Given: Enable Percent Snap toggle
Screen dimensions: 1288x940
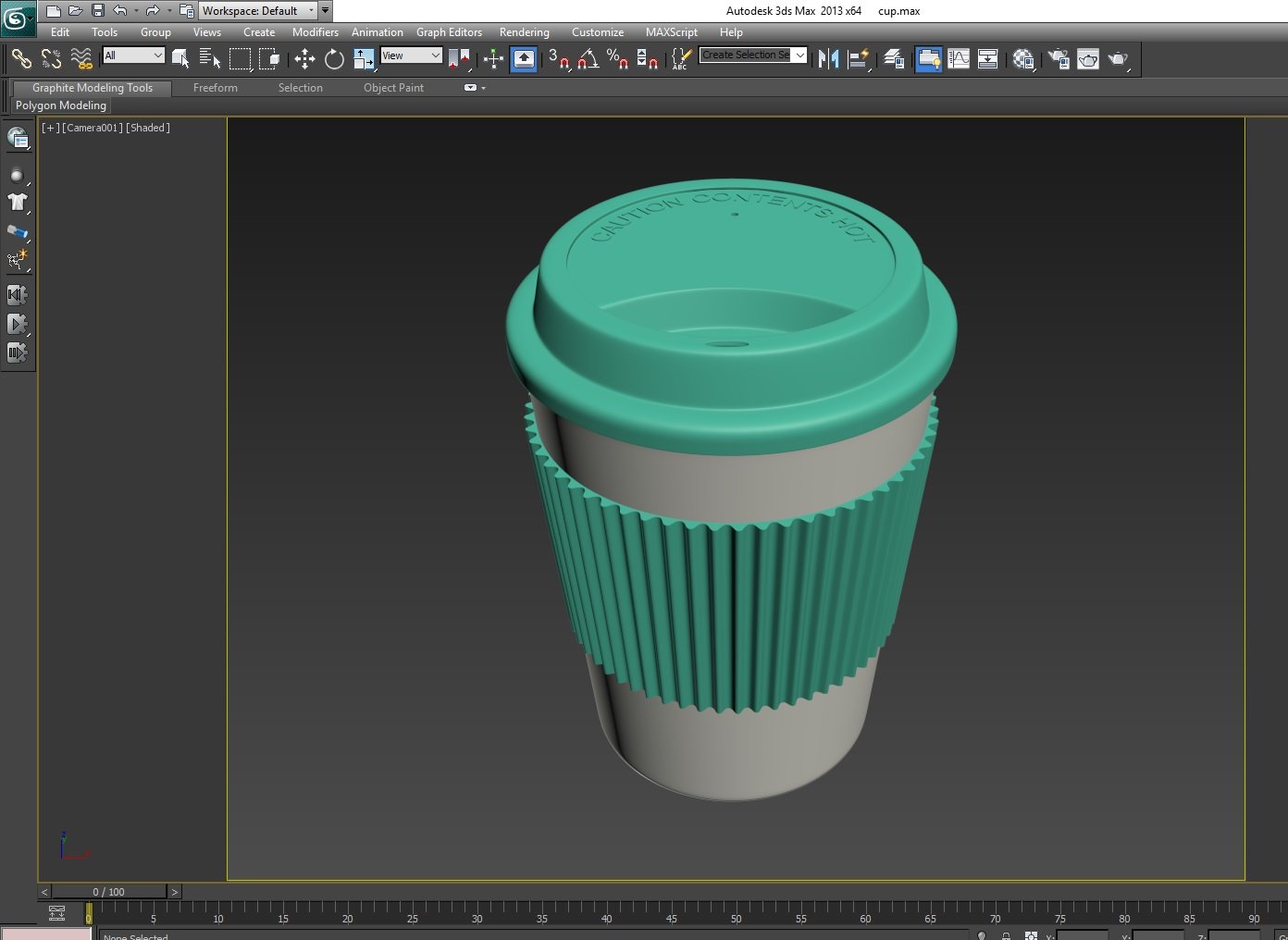Looking at the screenshot, I should [x=616, y=59].
